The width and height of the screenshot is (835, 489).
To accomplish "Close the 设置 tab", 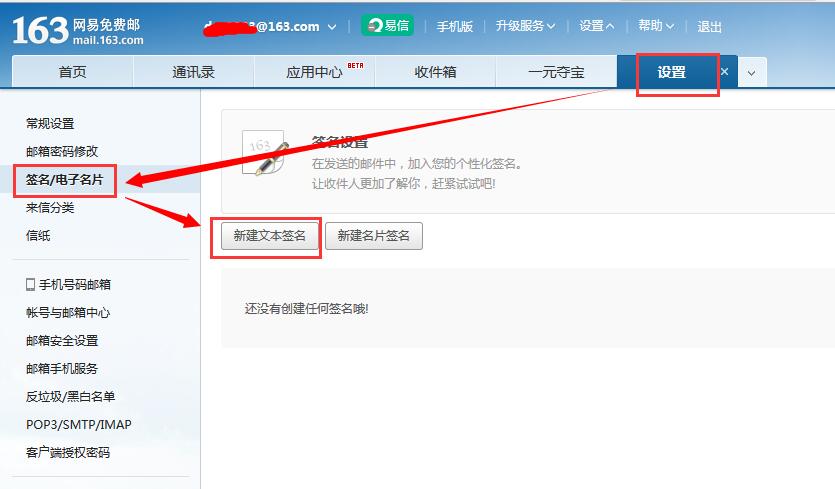I will 724,71.
